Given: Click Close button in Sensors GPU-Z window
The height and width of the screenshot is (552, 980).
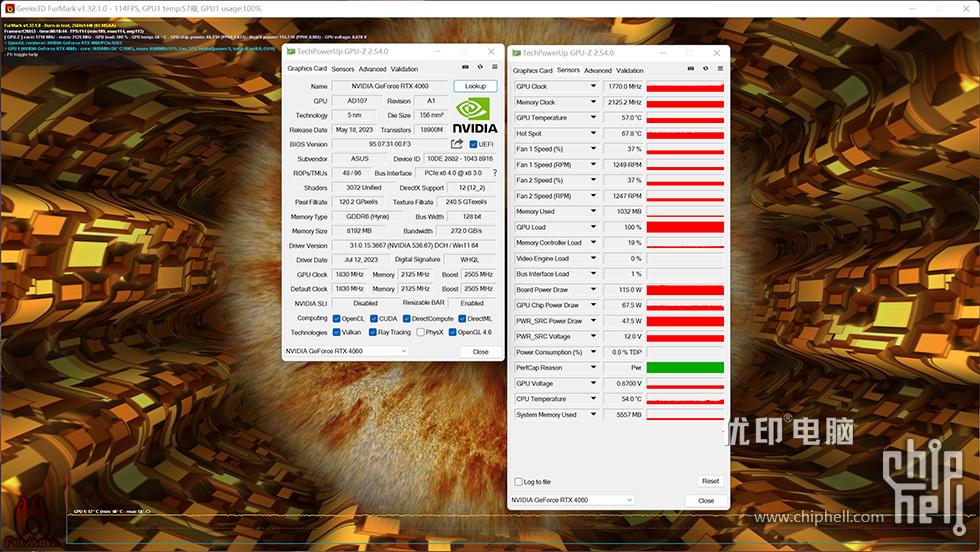Looking at the screenshot, I should pyautogui.click(x=706, y=501).
